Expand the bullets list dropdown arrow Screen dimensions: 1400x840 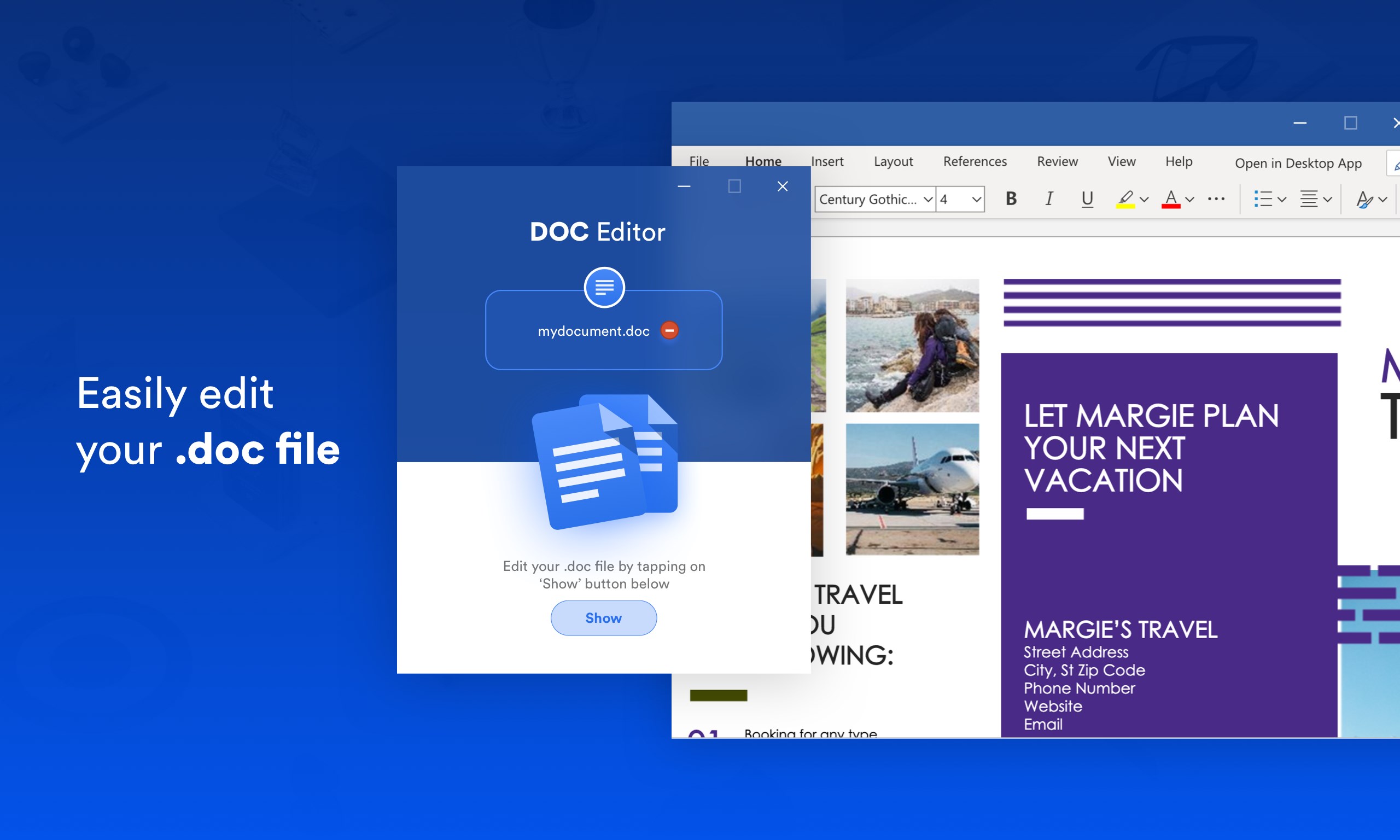click(x=1282, y=199)
